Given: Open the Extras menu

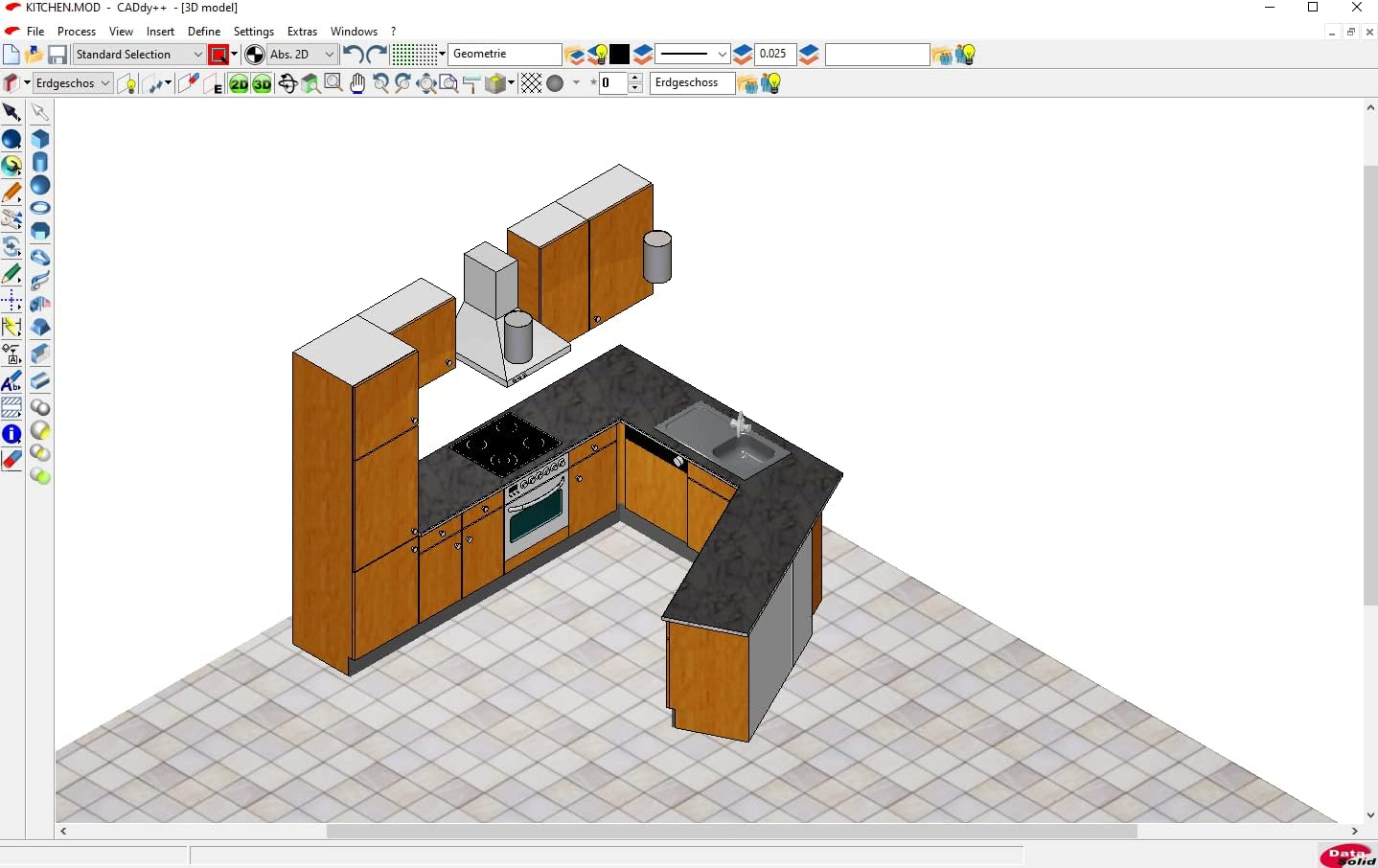Looking at the screenshot, I should coord(302,32).
